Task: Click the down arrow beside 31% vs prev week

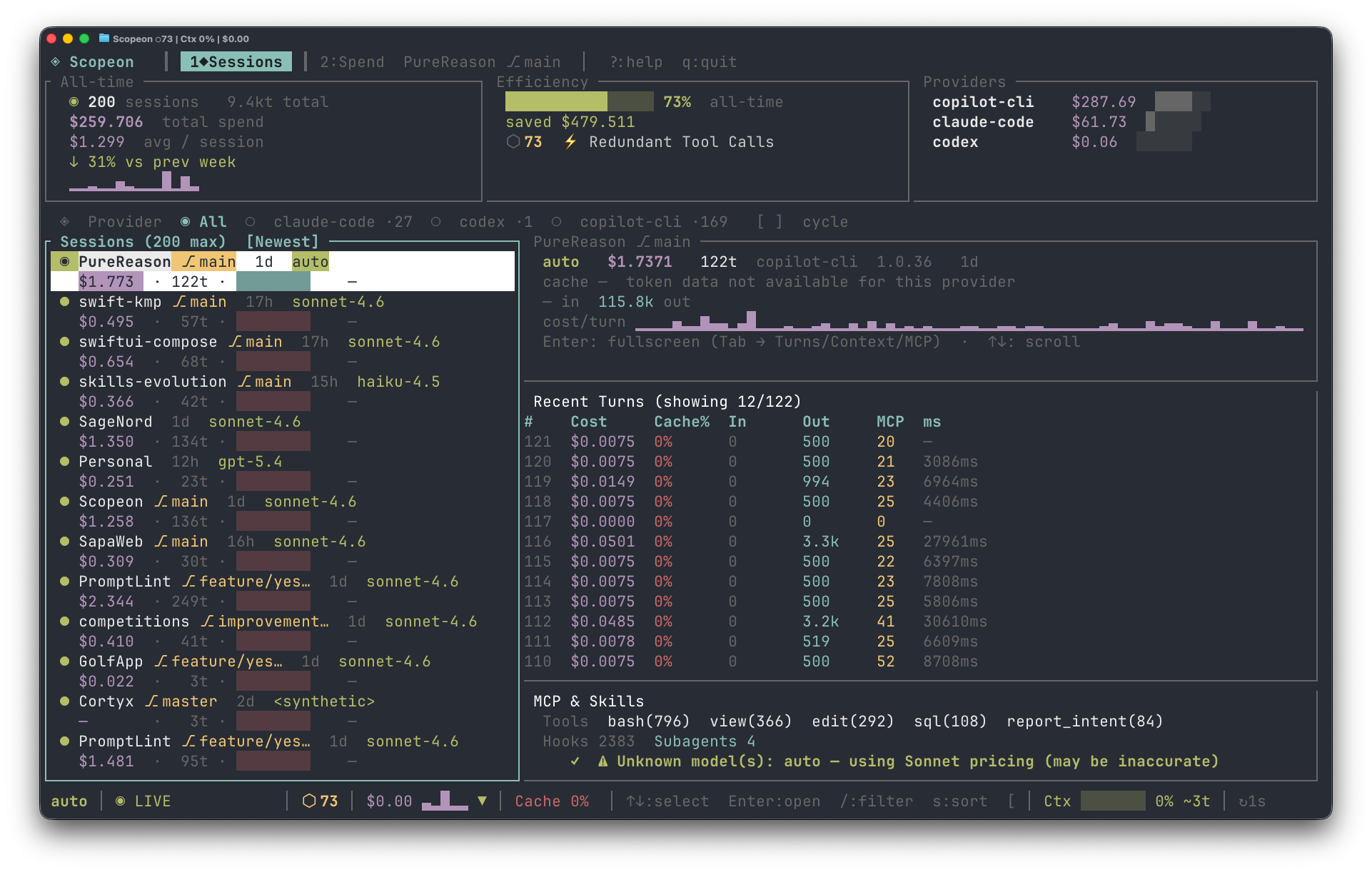Action: coord(74,162)
